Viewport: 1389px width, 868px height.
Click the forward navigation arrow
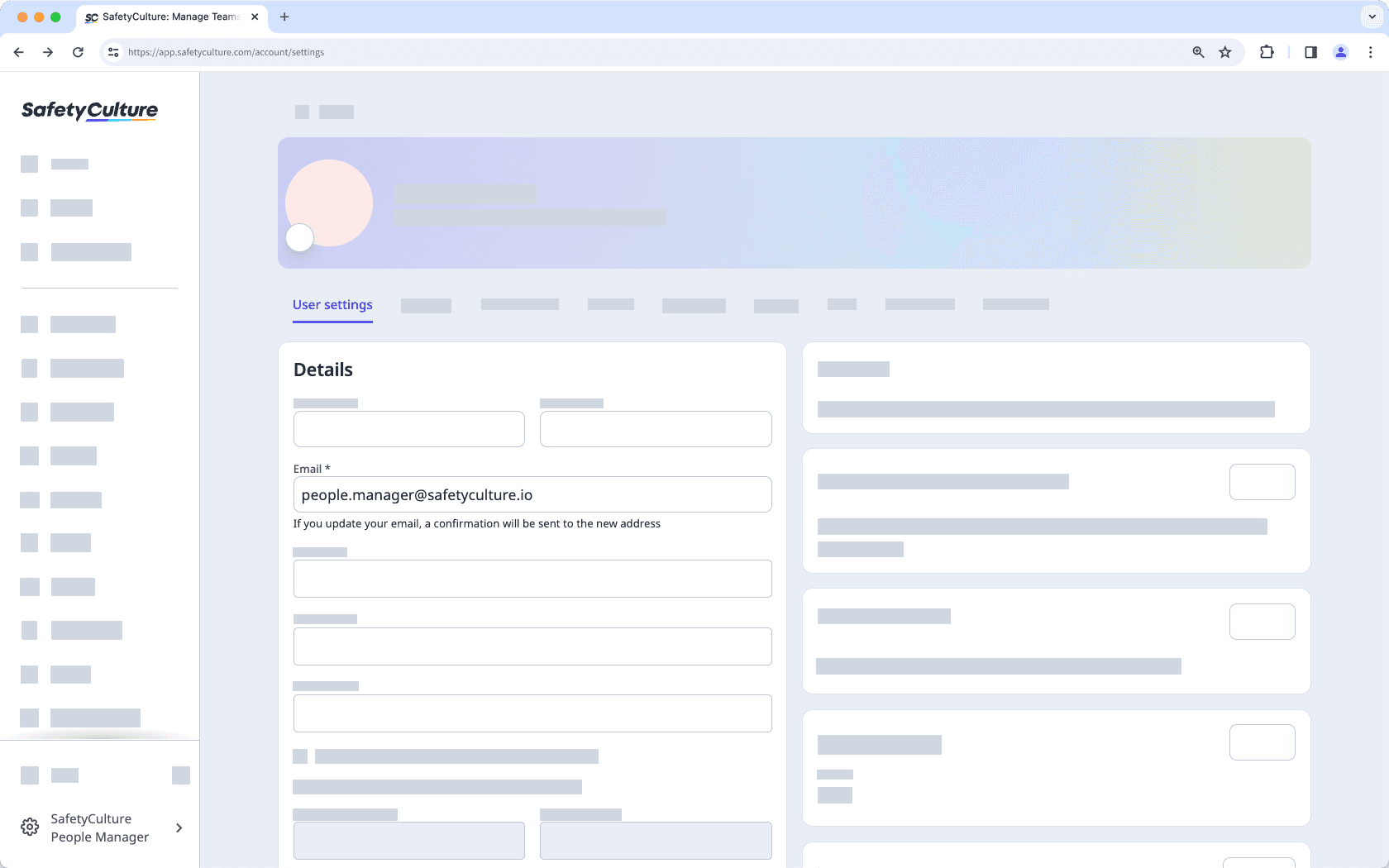(x=48, y=51)
